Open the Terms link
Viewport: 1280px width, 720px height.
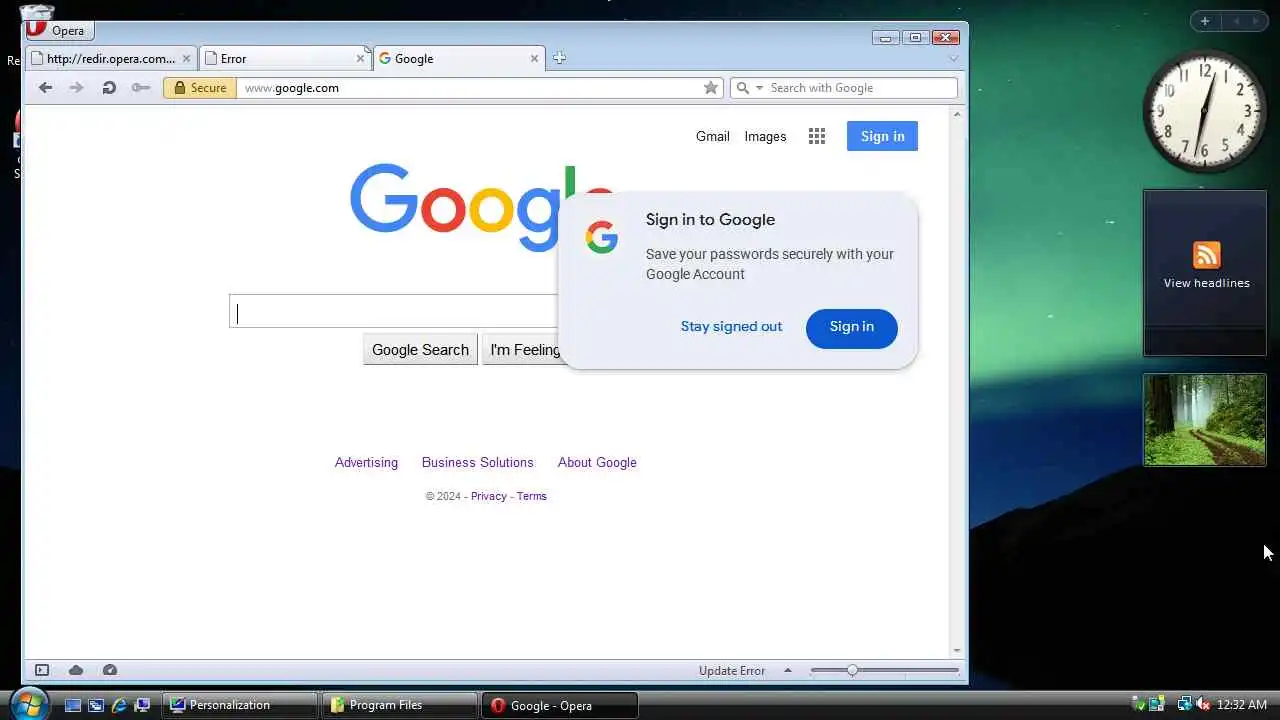coord(532,496)
